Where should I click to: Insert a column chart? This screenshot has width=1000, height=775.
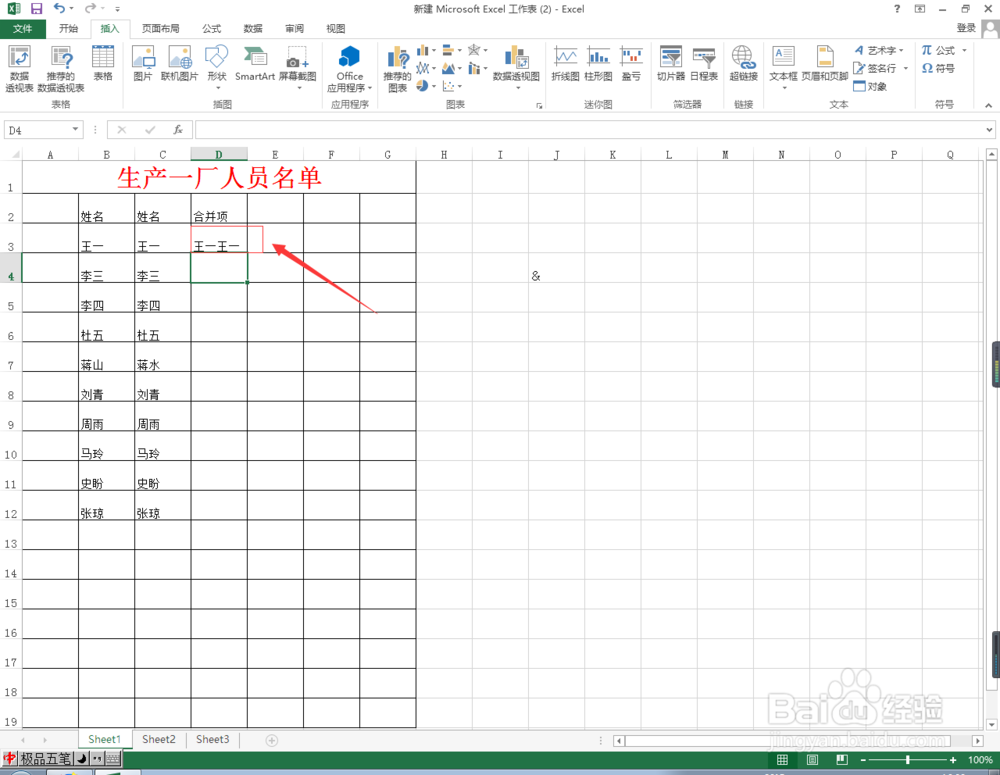pyautogui.click(x=423, y=50)
